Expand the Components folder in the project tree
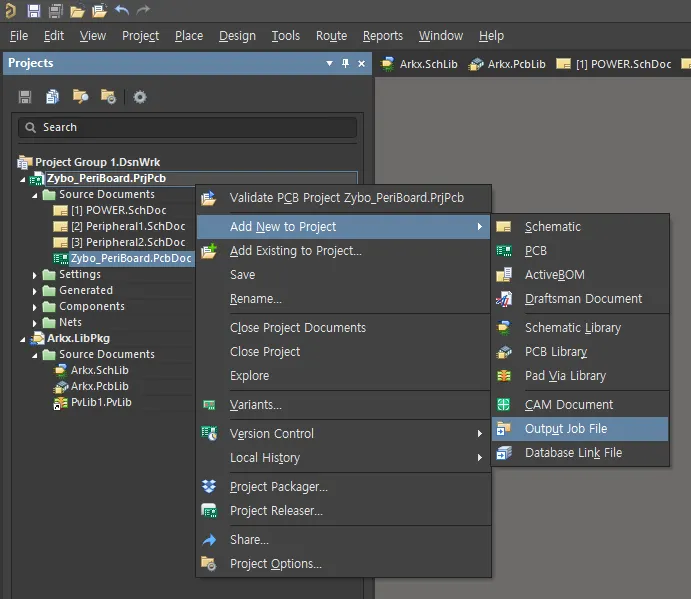The image size is (691, 599). pos(36,307)
